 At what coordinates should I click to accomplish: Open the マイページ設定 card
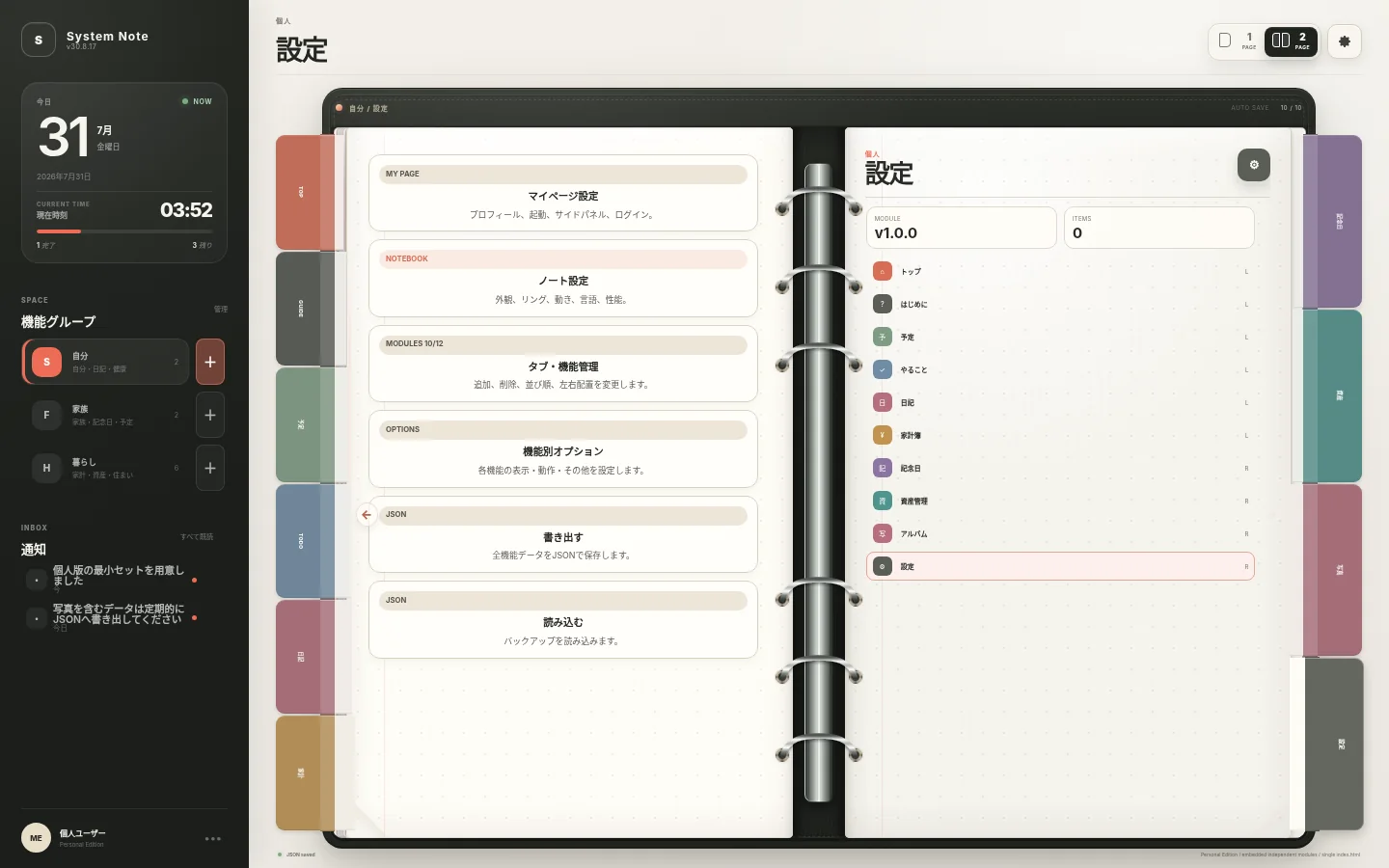tap(563, 193)
